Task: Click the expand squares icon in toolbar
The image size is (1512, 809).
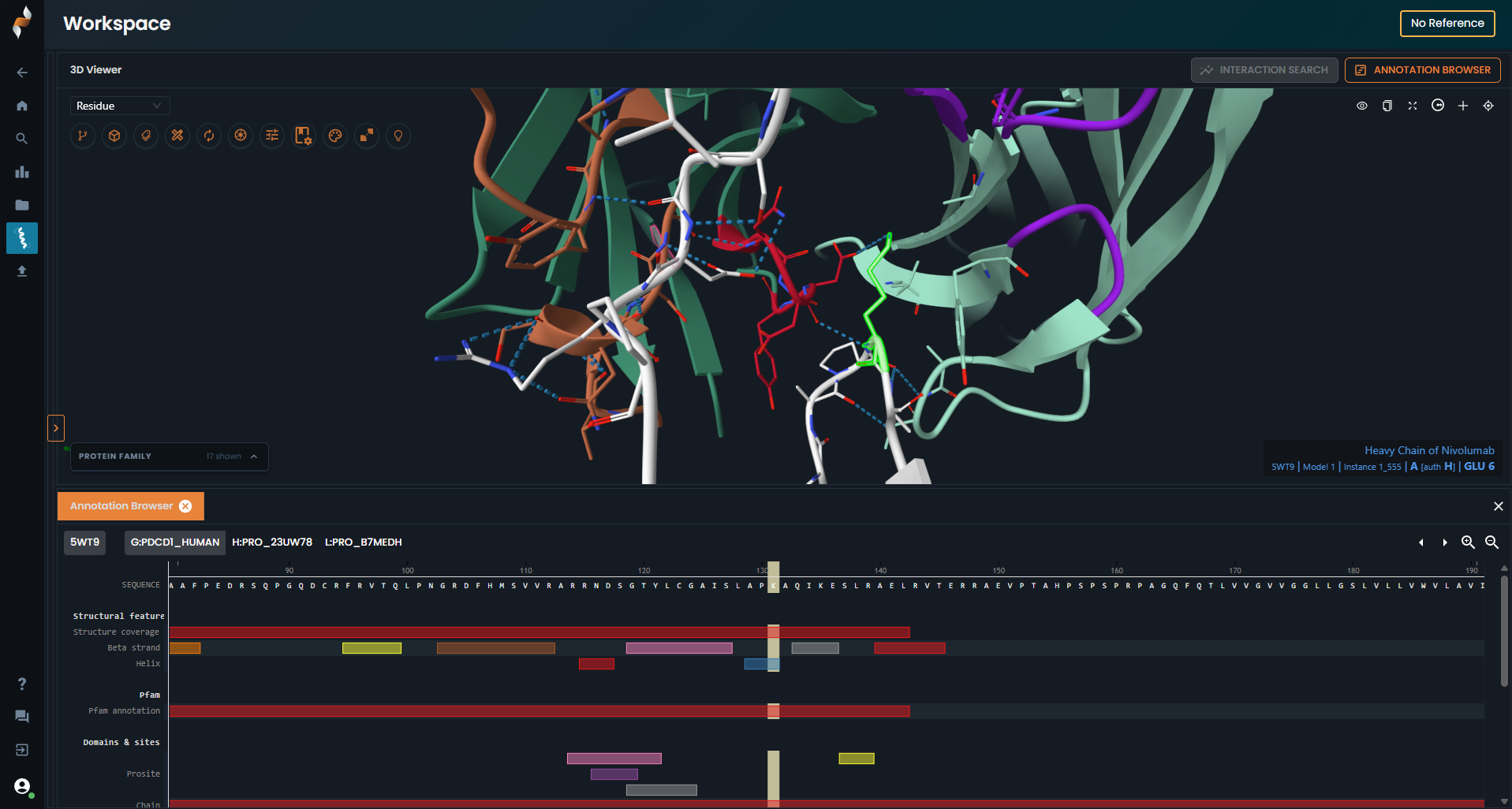Action: tap(367, 136)
